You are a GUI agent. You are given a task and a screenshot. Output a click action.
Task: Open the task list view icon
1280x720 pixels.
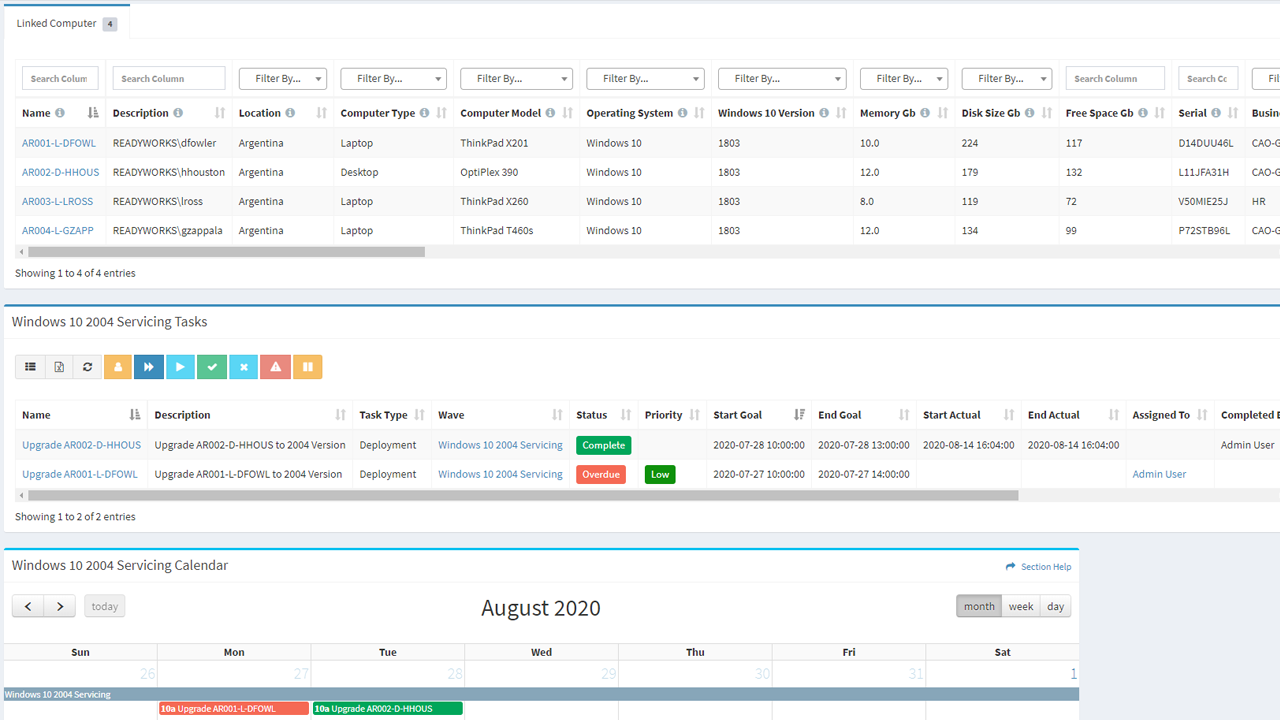click(30, 367)
